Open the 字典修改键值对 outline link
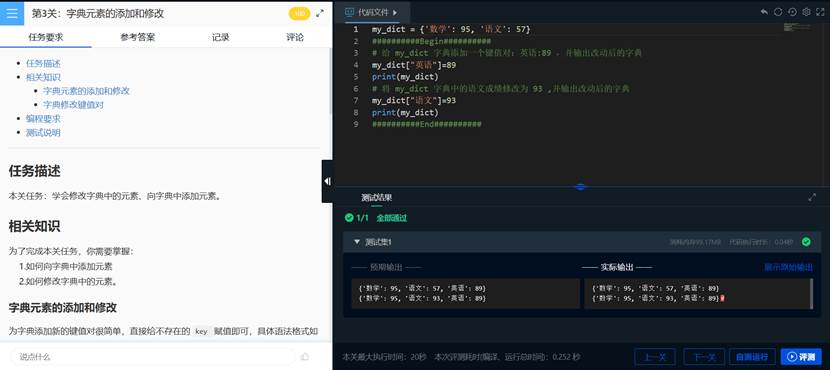Screen dimensions: 830x370 [73, 105]
